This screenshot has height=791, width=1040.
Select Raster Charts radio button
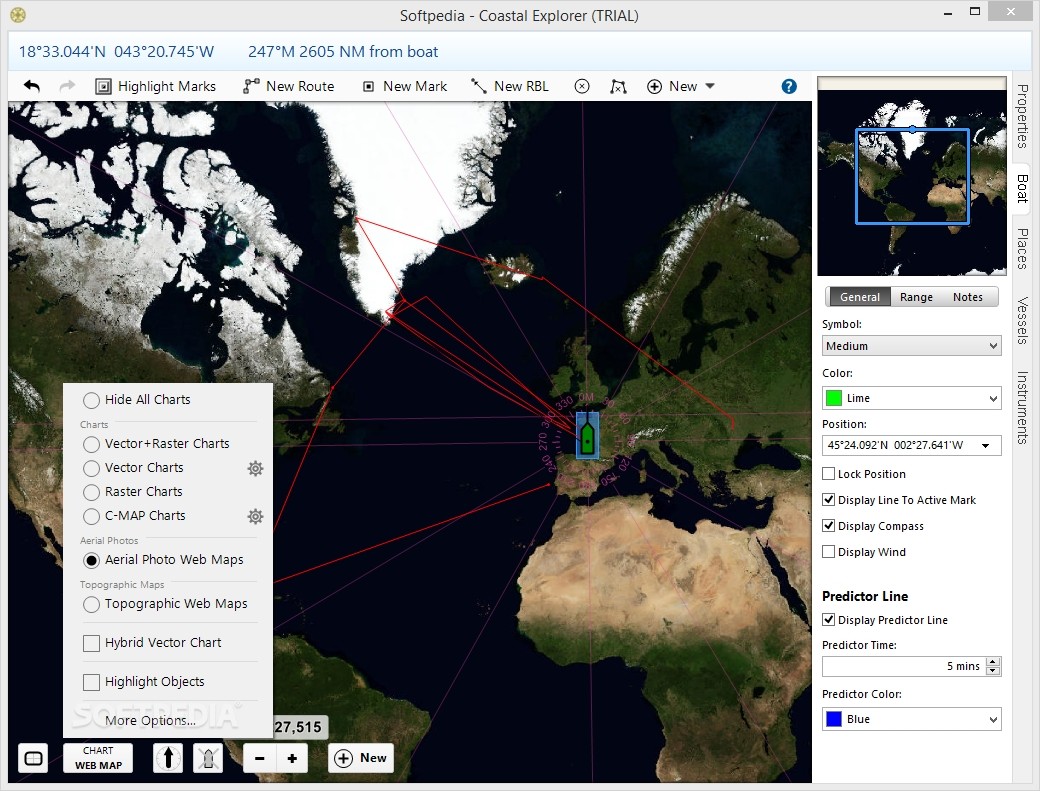point(92,492)
